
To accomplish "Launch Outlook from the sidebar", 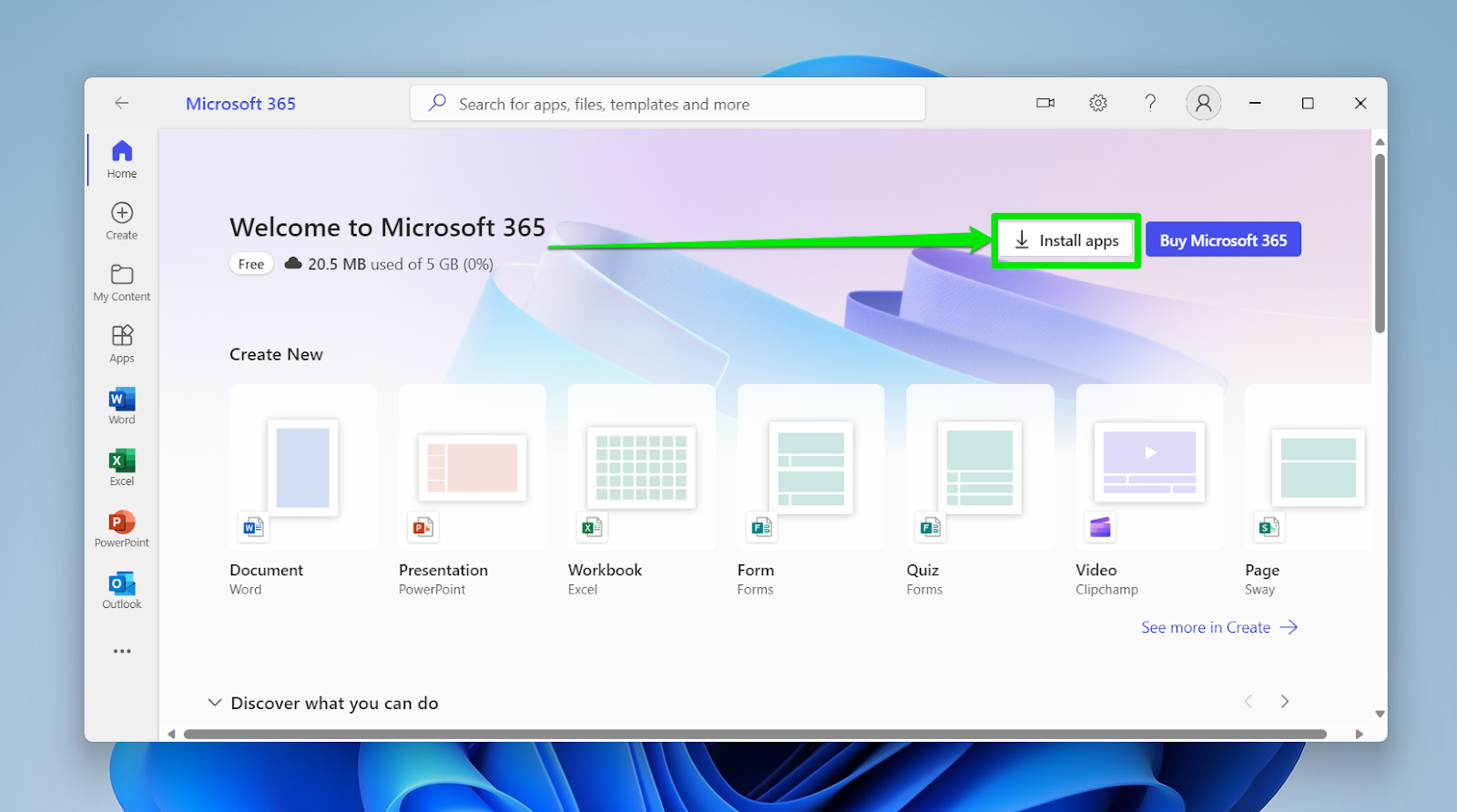I will [x=122, y=591].
